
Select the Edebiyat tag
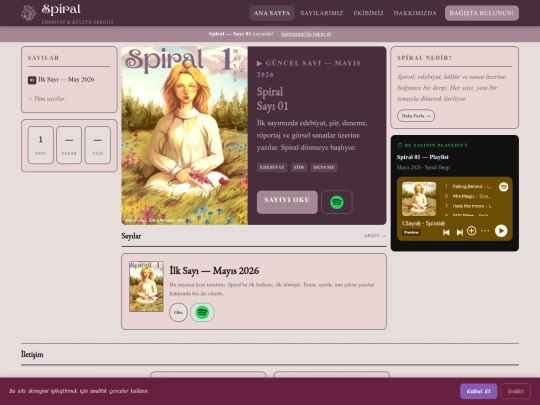click(272, 167)
